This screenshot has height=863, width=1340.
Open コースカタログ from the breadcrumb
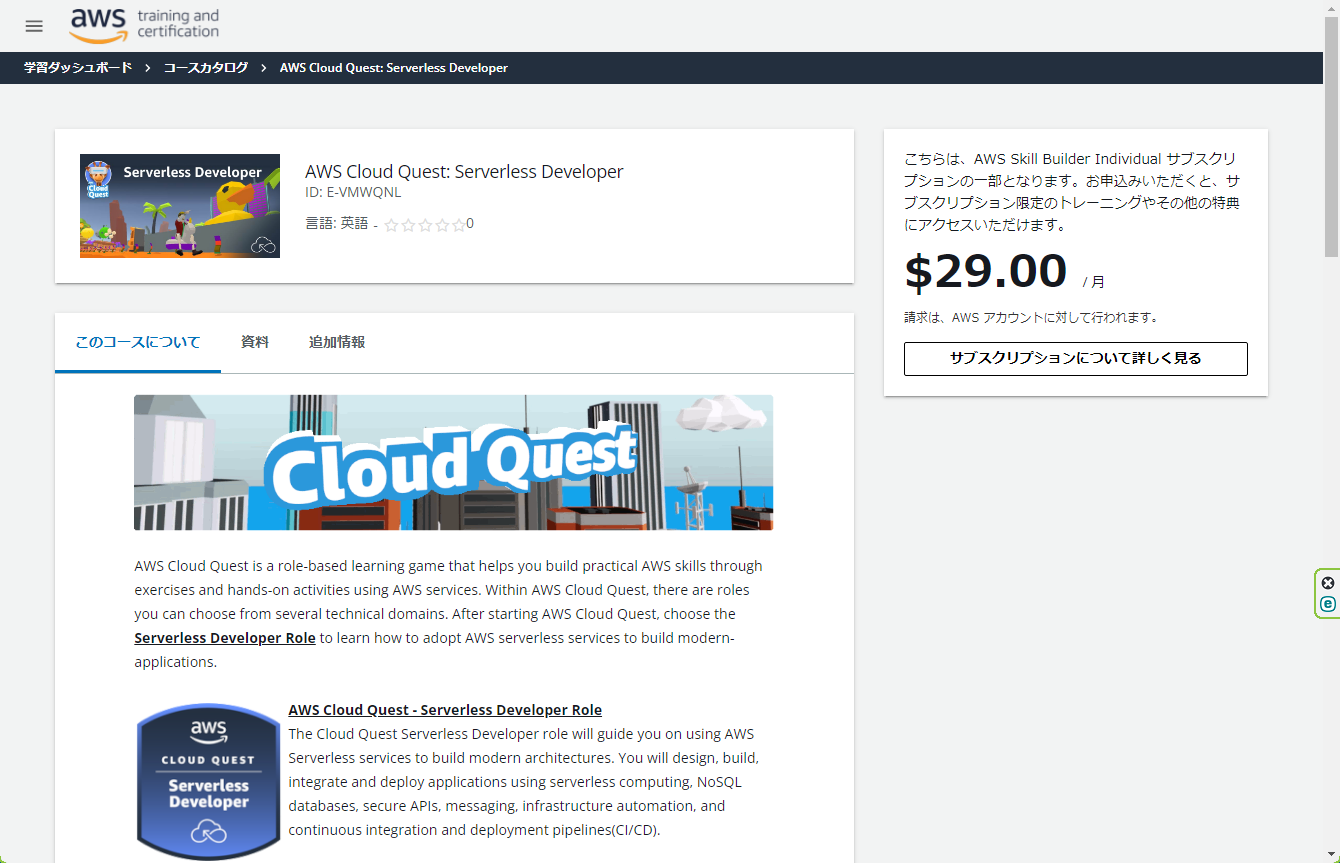[205, 68]
